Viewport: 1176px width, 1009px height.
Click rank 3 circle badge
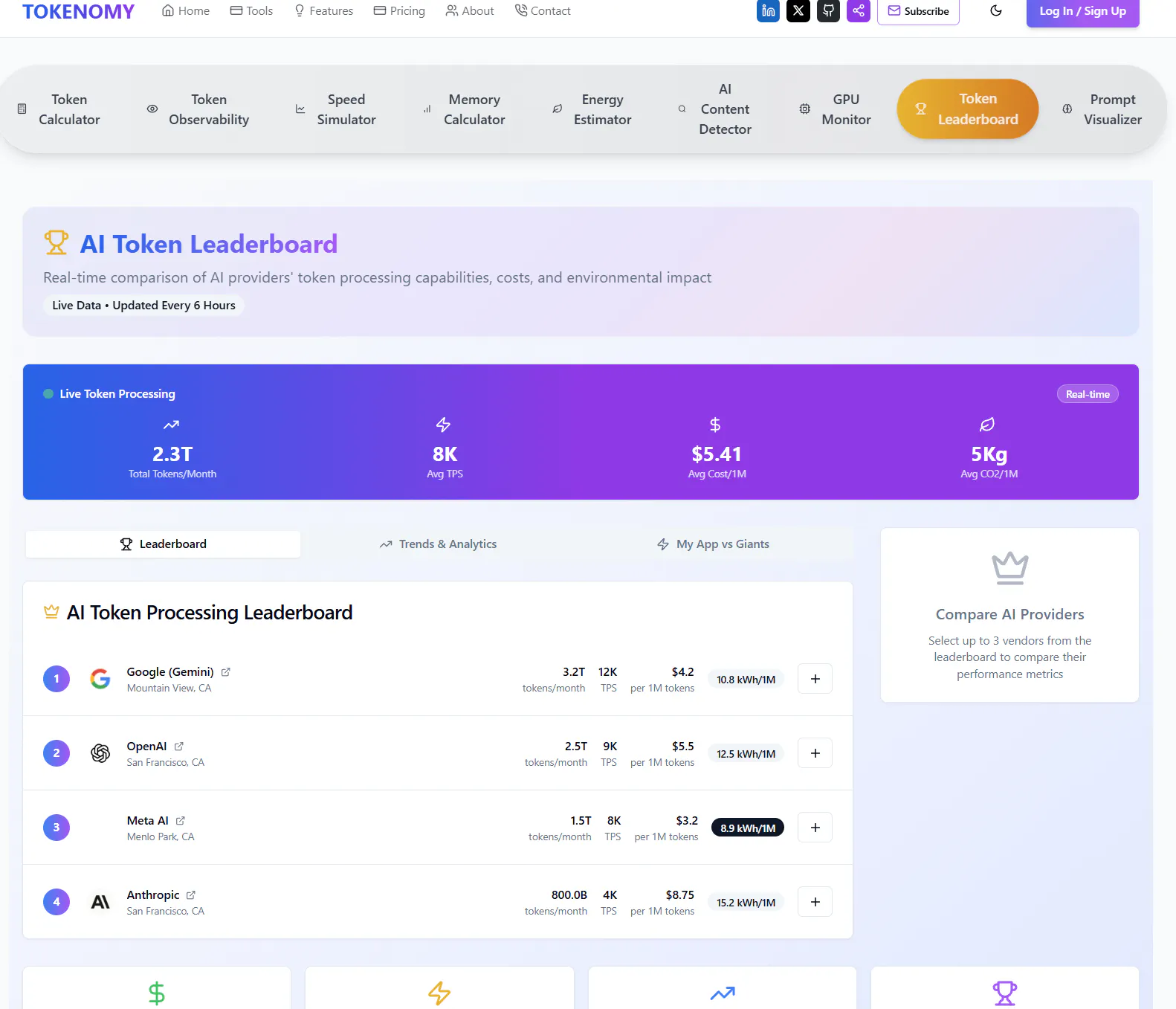(56, 828)
